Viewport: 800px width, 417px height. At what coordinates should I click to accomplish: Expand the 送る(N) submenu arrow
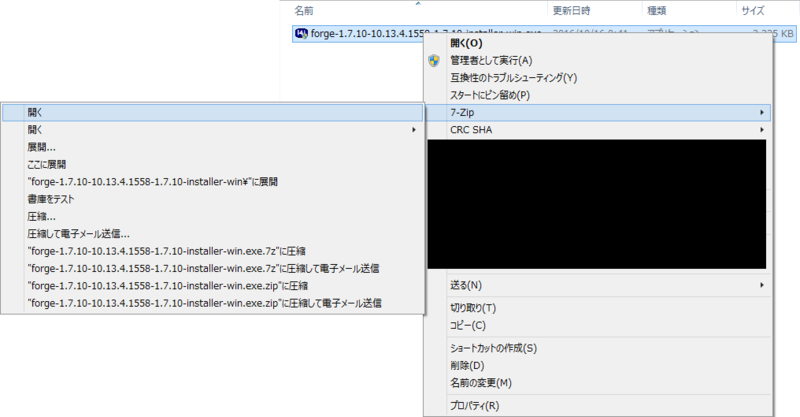coord(762,285)
